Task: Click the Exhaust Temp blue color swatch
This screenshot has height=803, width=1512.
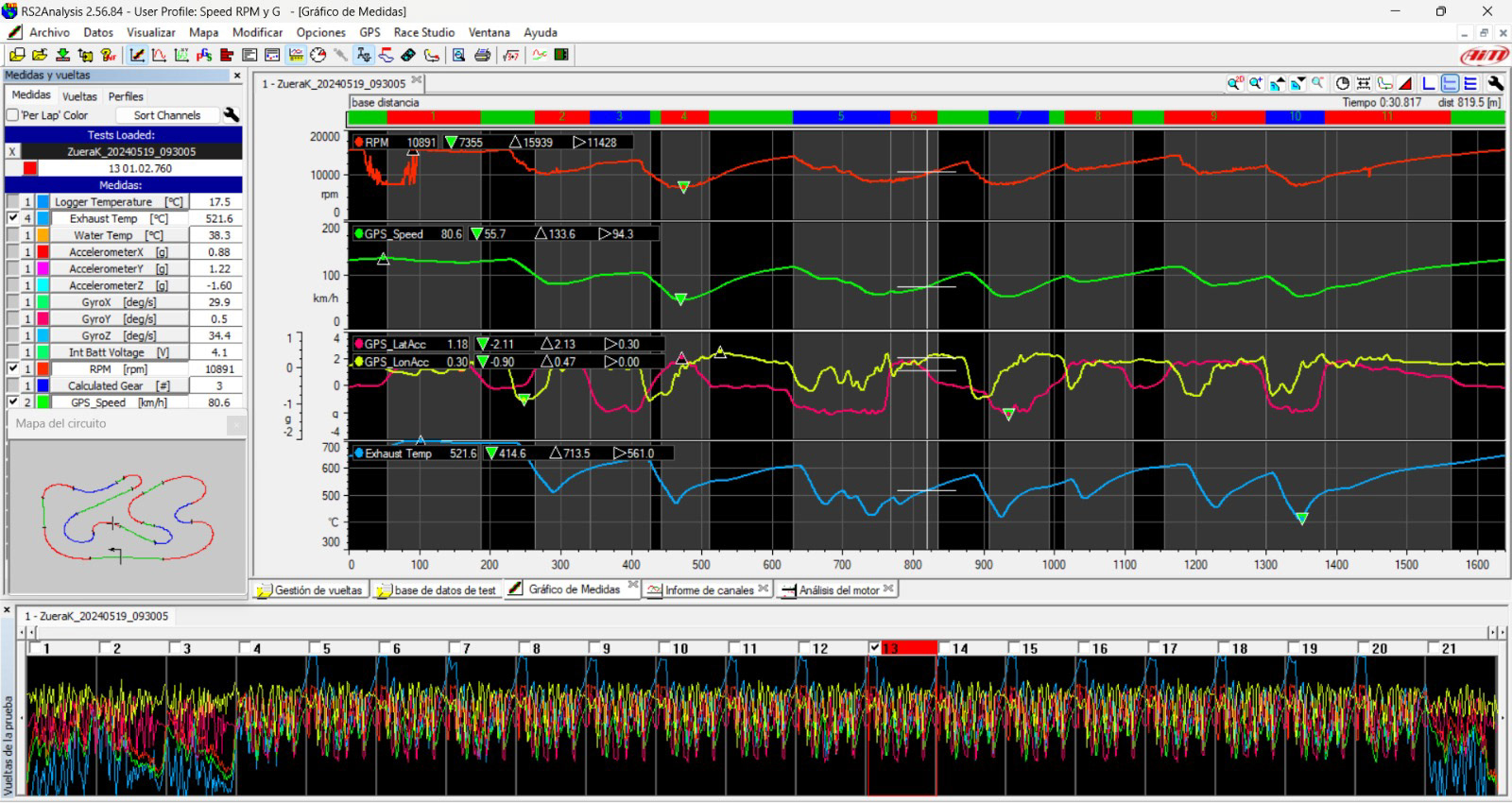Action: point(43,218)
